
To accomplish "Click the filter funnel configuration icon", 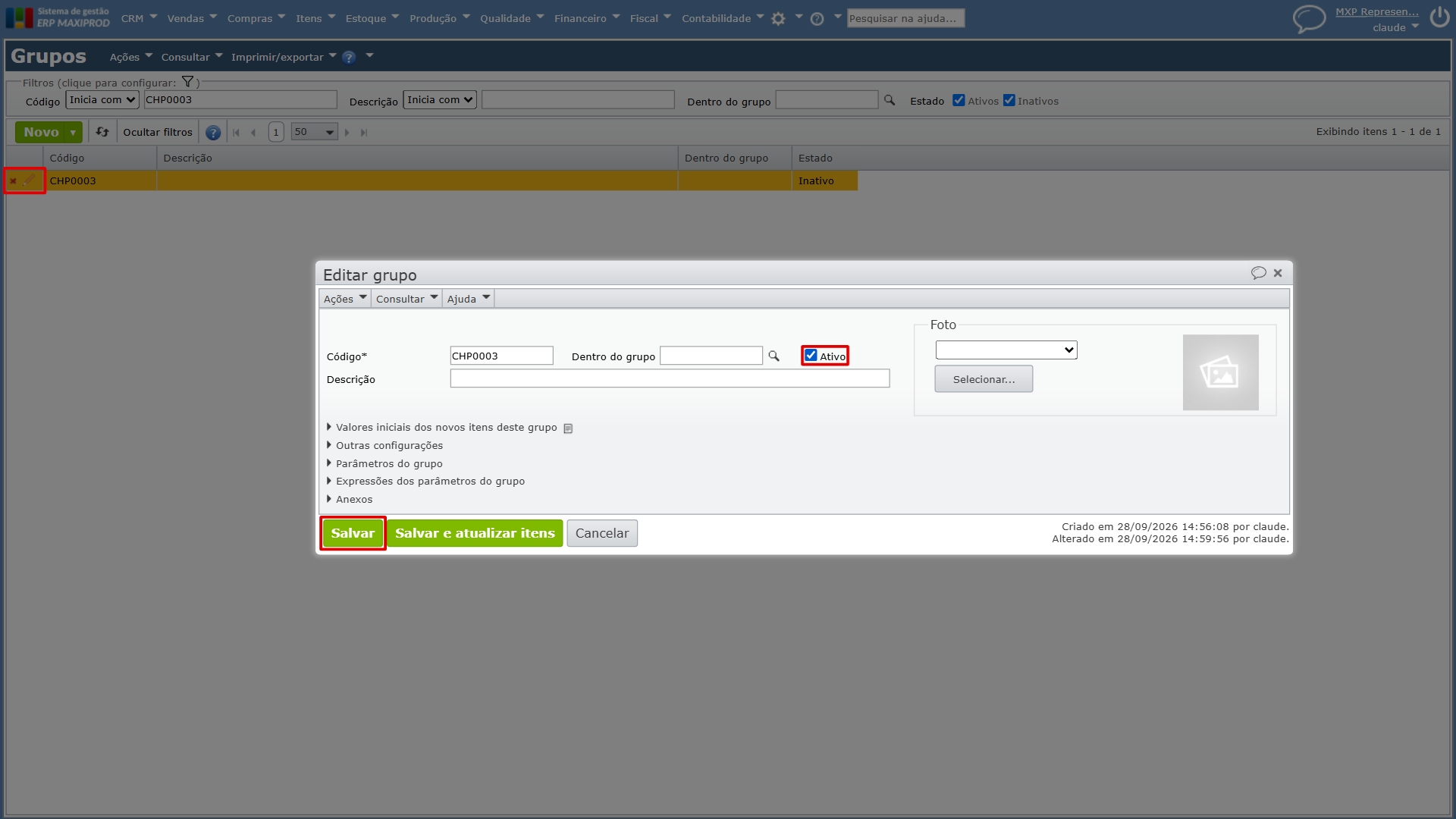I will (187, 82).
